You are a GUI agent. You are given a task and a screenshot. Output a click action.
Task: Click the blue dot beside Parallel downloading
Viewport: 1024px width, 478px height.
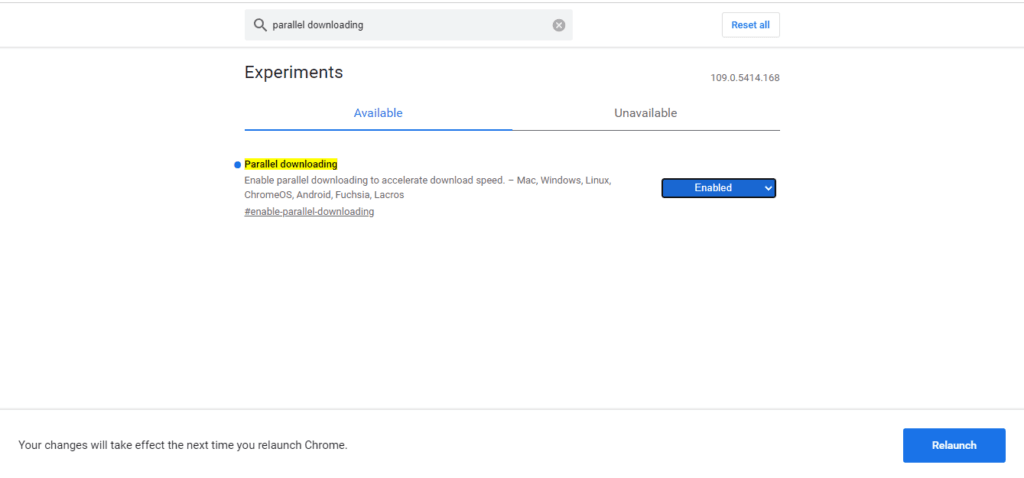(238, 165)
